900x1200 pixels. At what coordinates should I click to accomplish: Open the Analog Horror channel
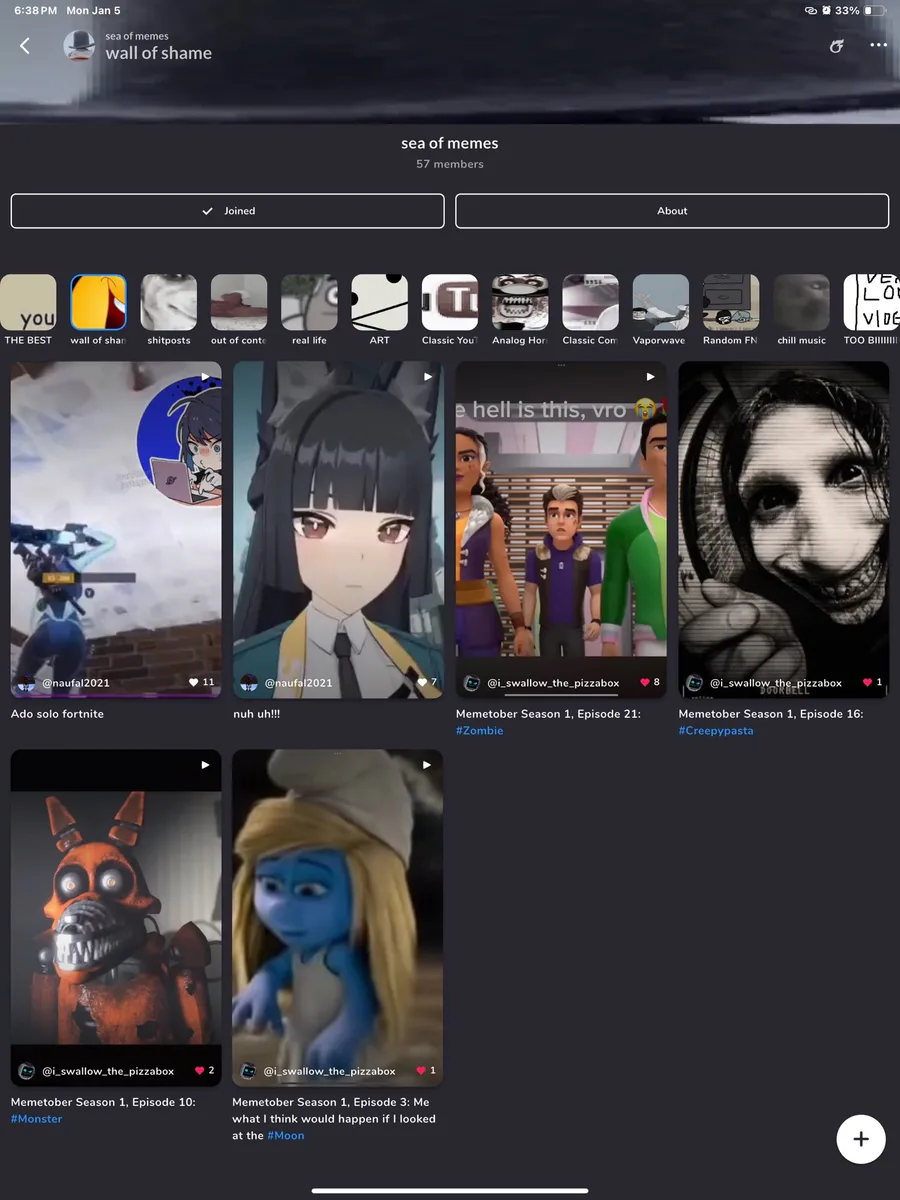point(520,311)
